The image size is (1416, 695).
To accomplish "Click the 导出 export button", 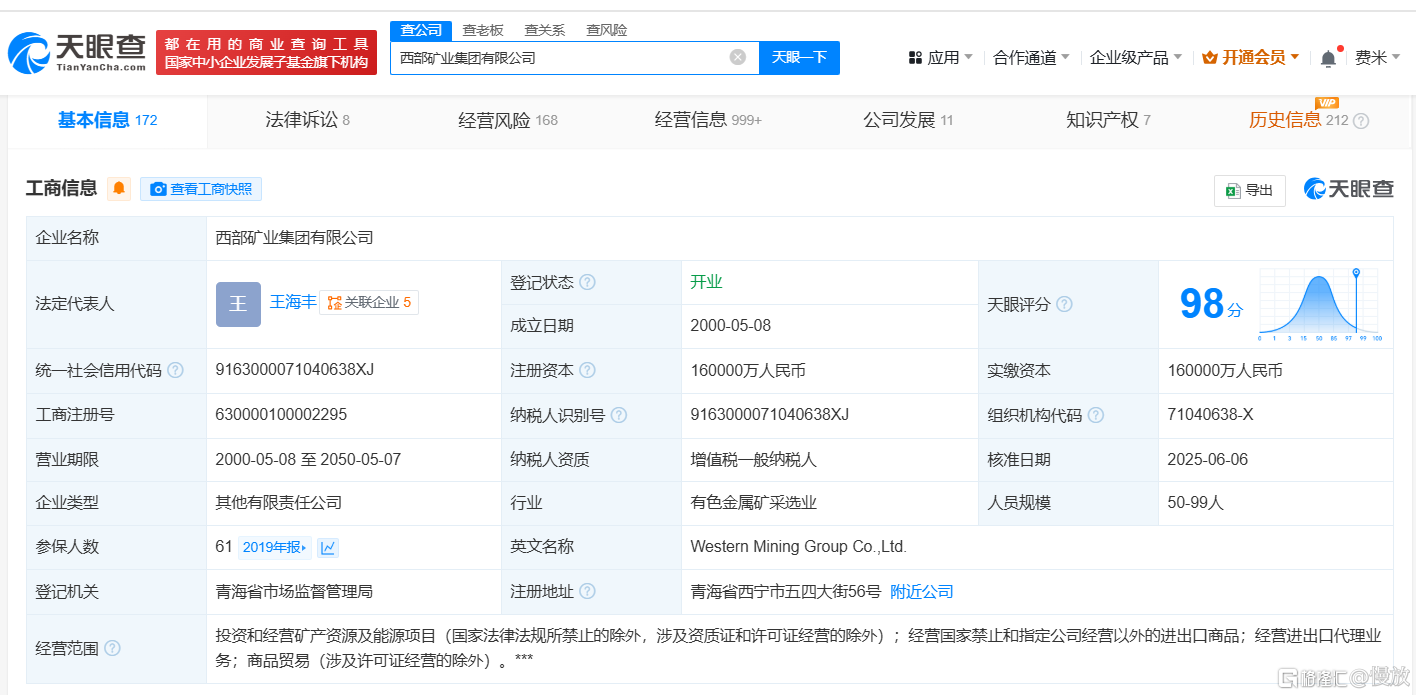I will pyautogui.click(x=1250, y=190).
